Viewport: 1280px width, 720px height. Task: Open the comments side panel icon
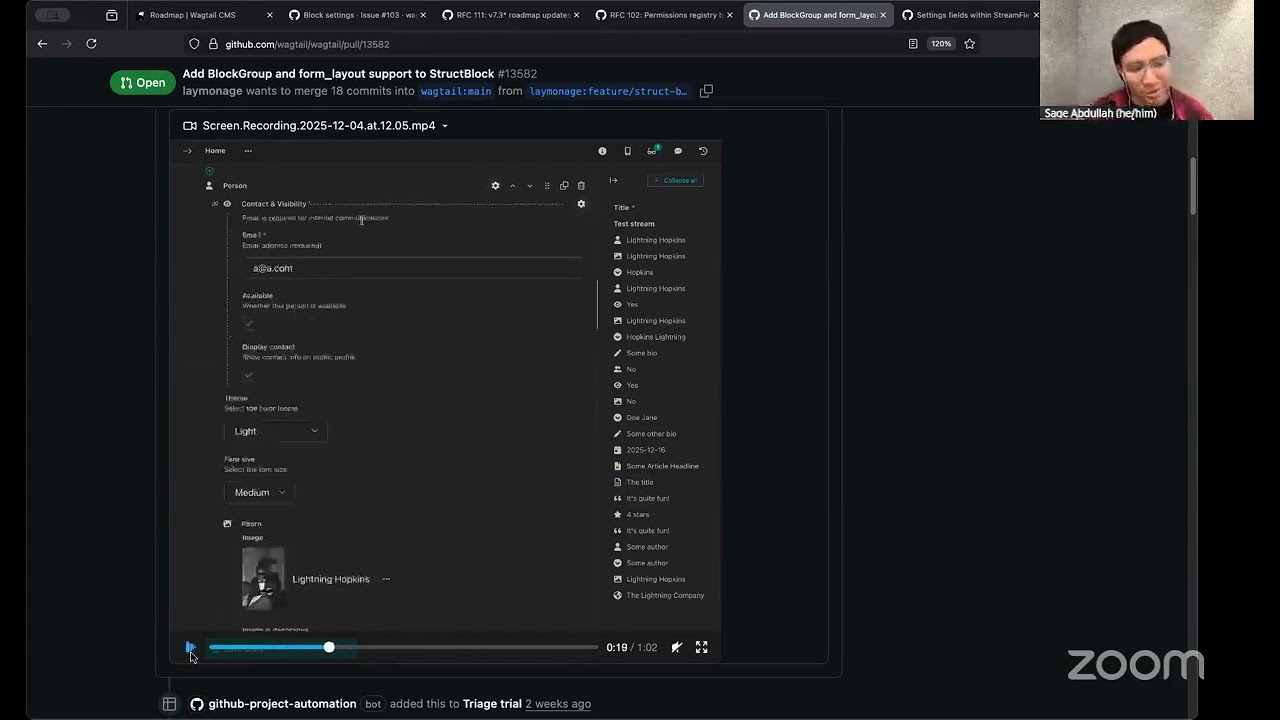678,151
